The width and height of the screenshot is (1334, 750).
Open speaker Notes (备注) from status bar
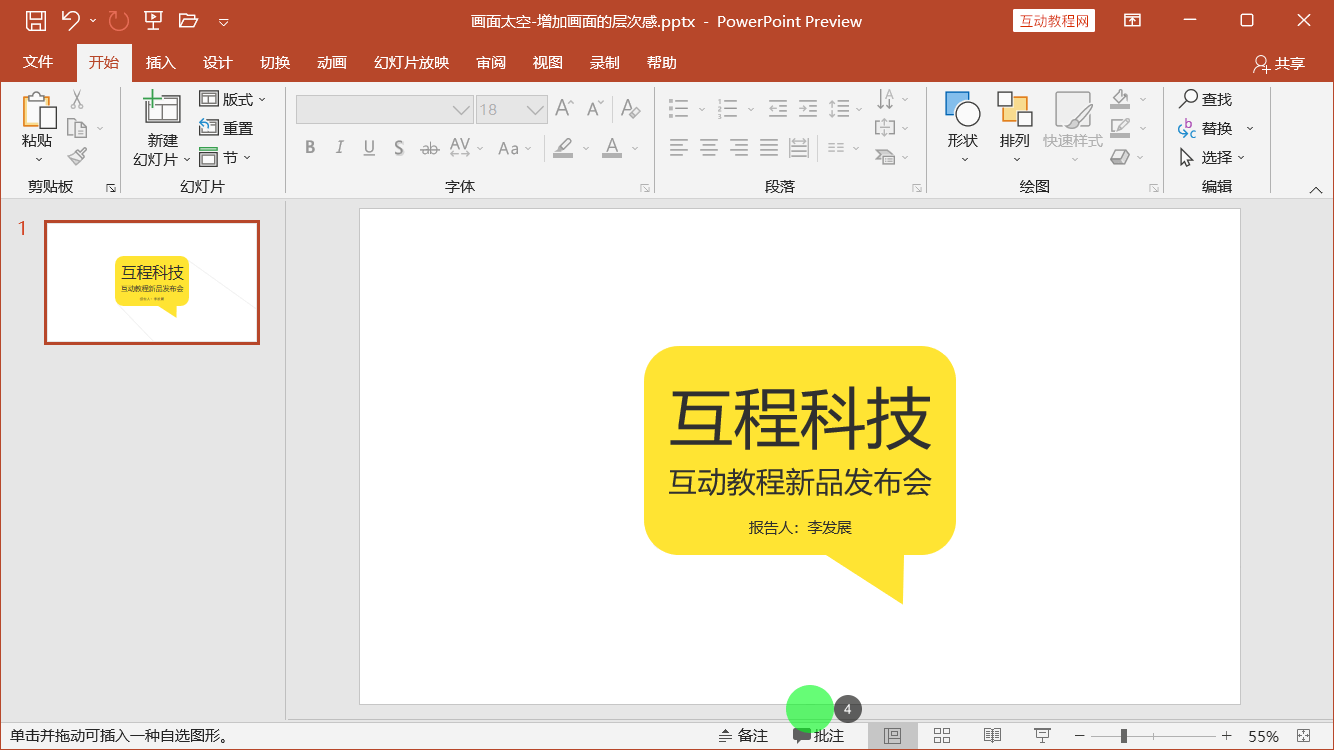click(x=742, y=735)
